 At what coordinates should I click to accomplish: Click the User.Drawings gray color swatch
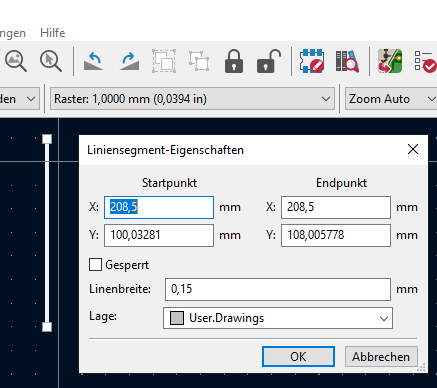[x=177, y=318]
